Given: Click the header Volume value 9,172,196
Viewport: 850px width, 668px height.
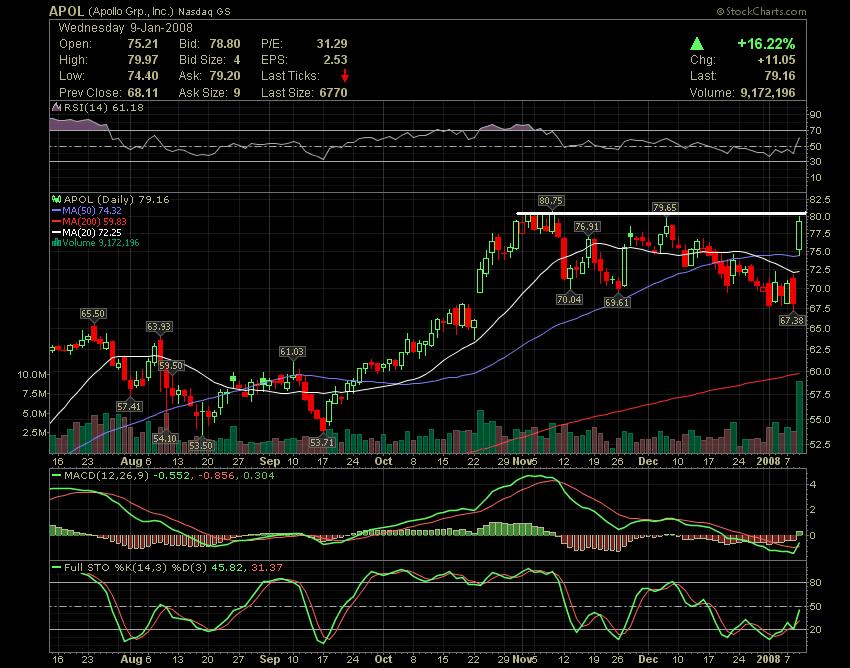Looking at the screenshot, I should [x=768, y=93].
